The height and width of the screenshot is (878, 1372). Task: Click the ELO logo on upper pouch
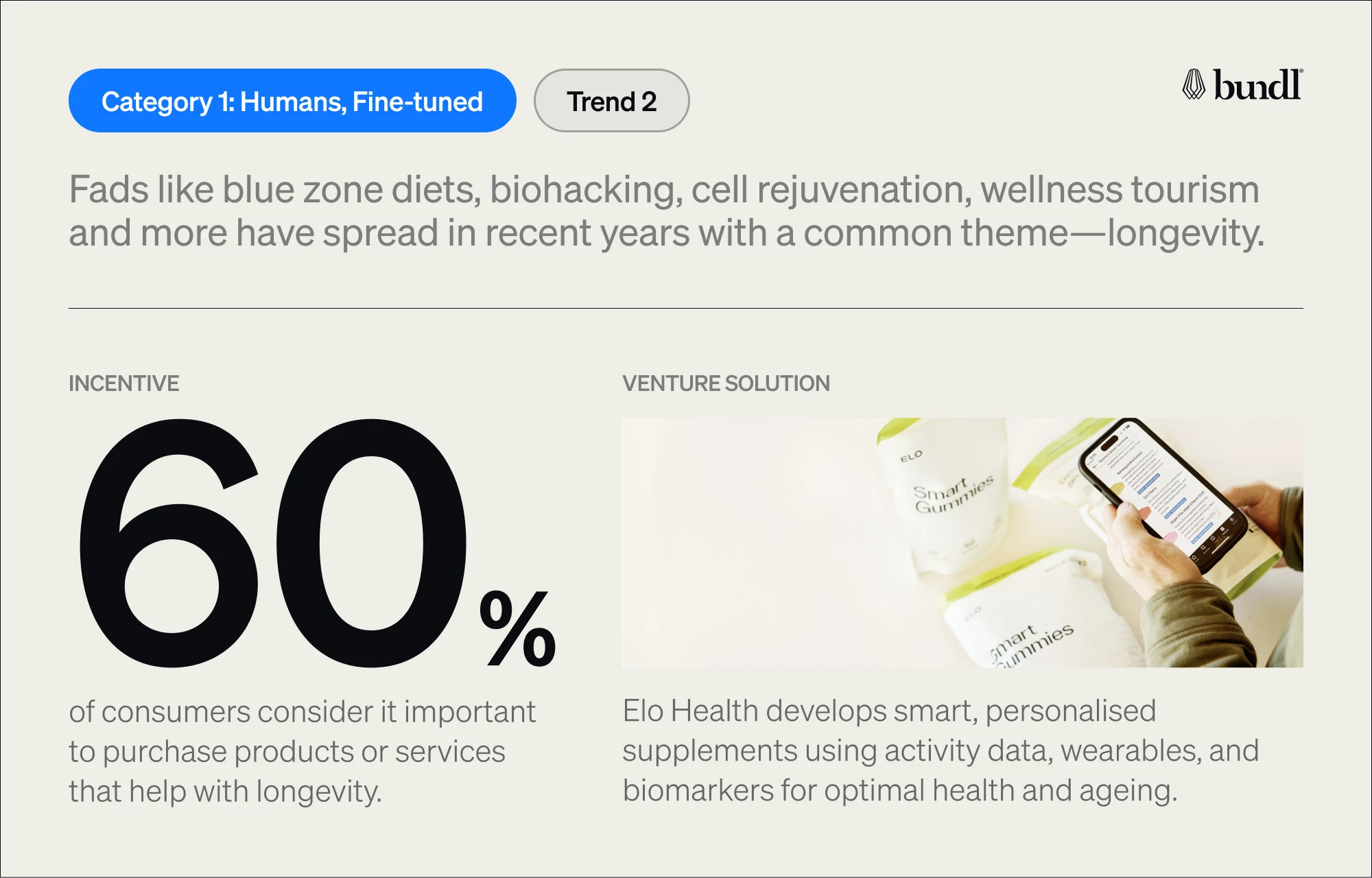(912, 456)
